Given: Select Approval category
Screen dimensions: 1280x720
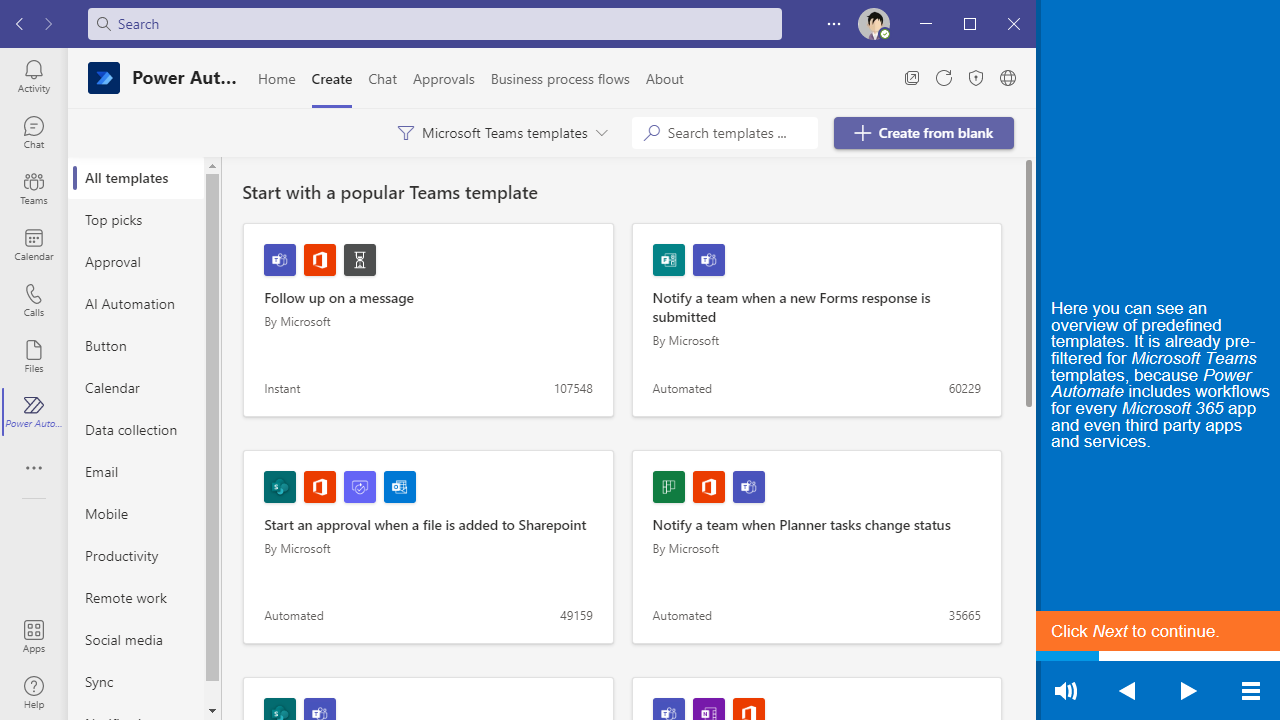Looking at the screenshot, I should click(x=138, y=262).
